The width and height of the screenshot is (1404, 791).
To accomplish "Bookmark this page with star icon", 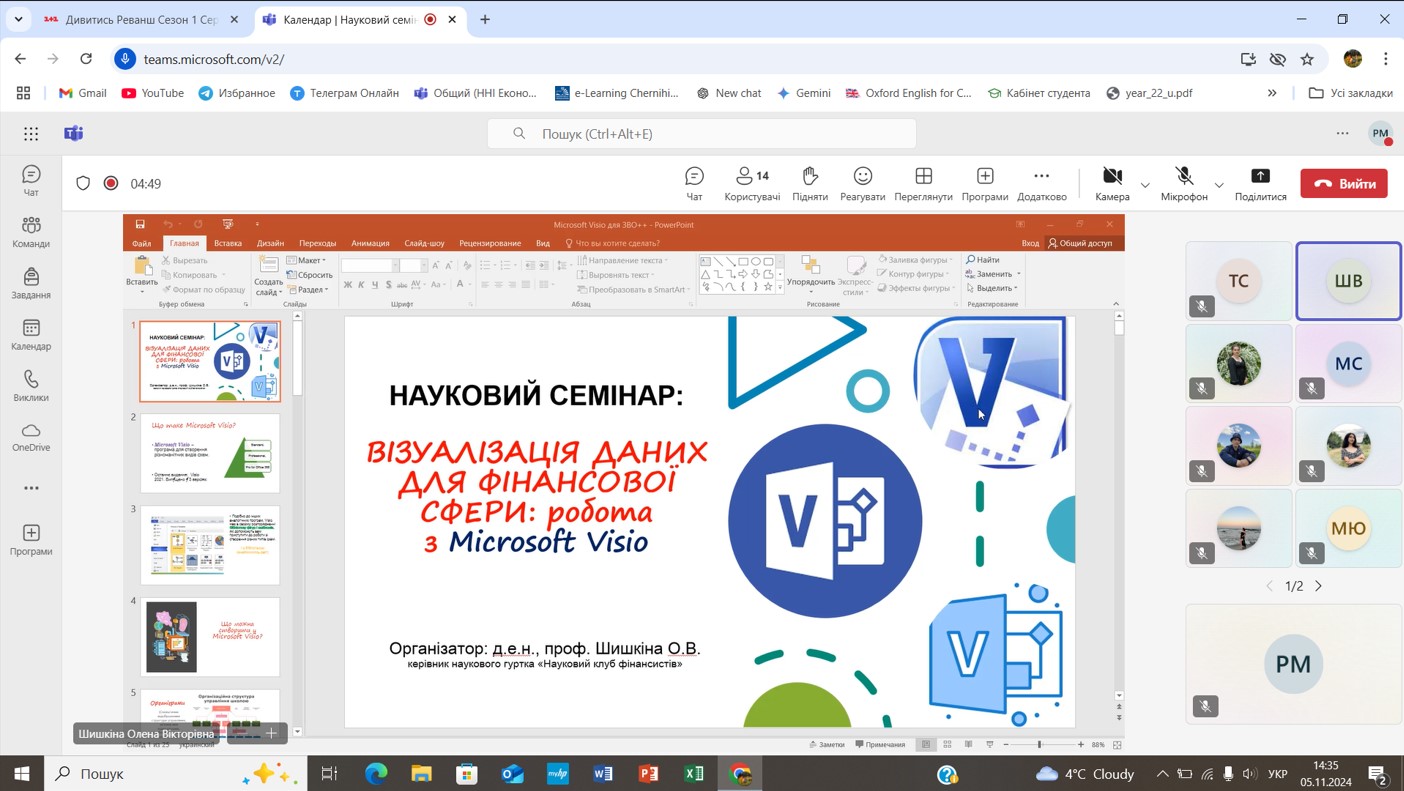I will pos(1307,59).
